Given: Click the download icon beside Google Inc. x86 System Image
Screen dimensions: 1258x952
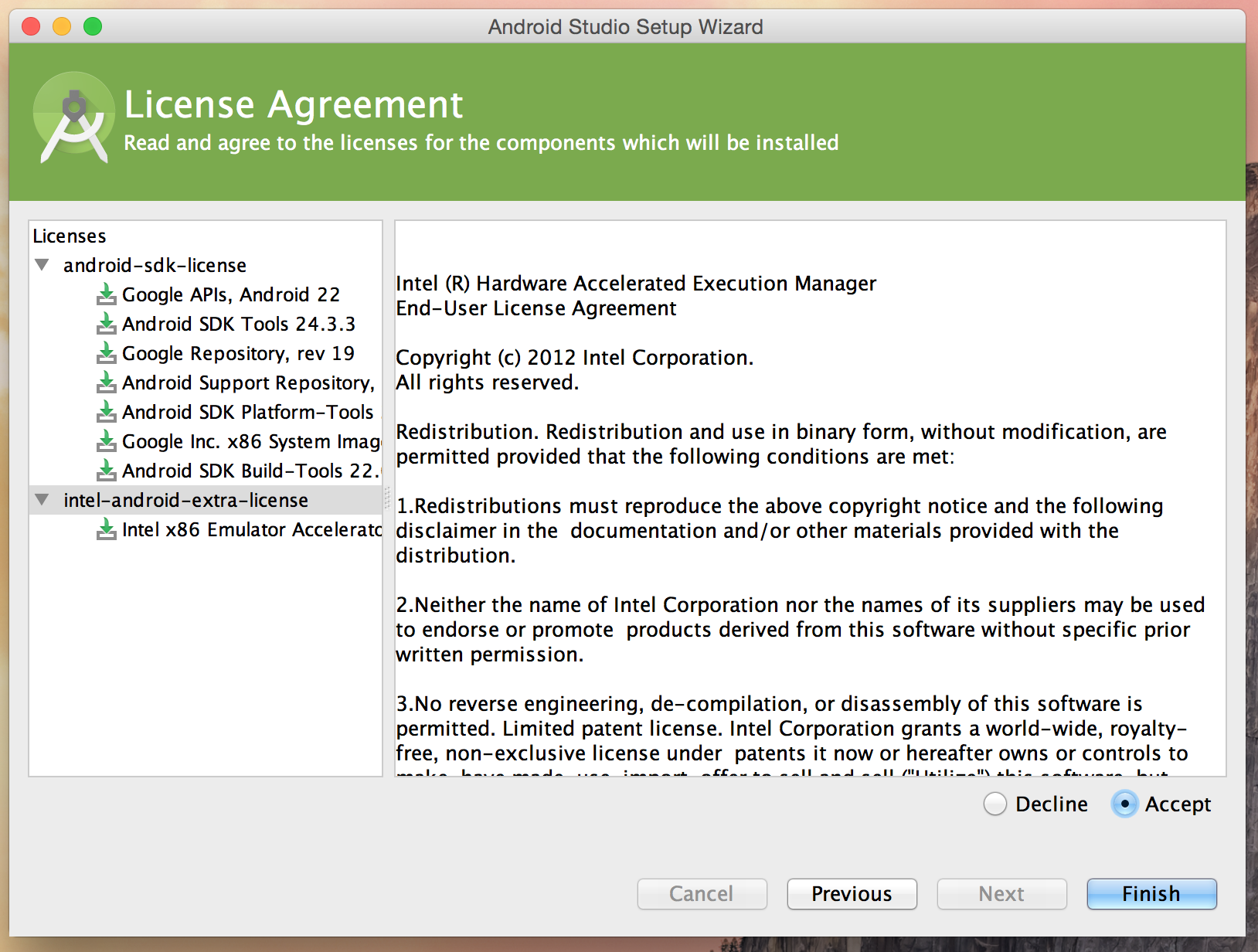Looking at the screenshot, I should point(107,441).
